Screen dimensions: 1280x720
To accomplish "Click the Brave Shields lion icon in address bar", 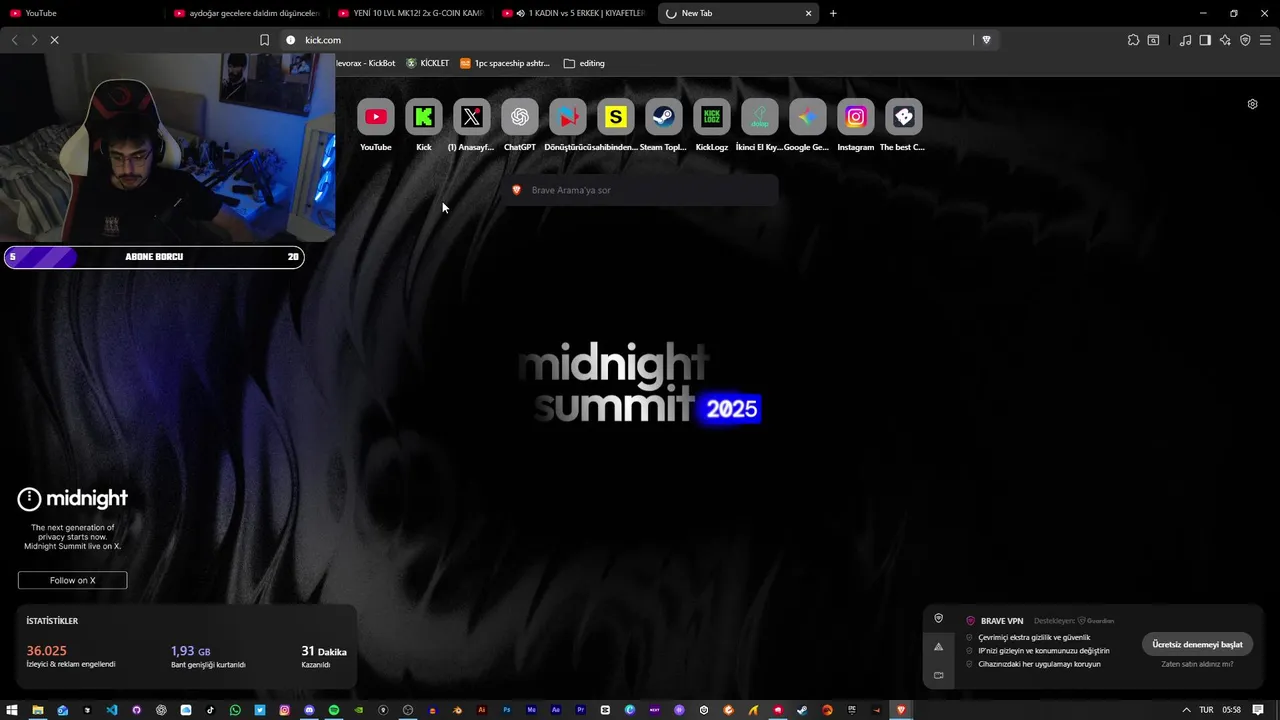I will 986,40.
